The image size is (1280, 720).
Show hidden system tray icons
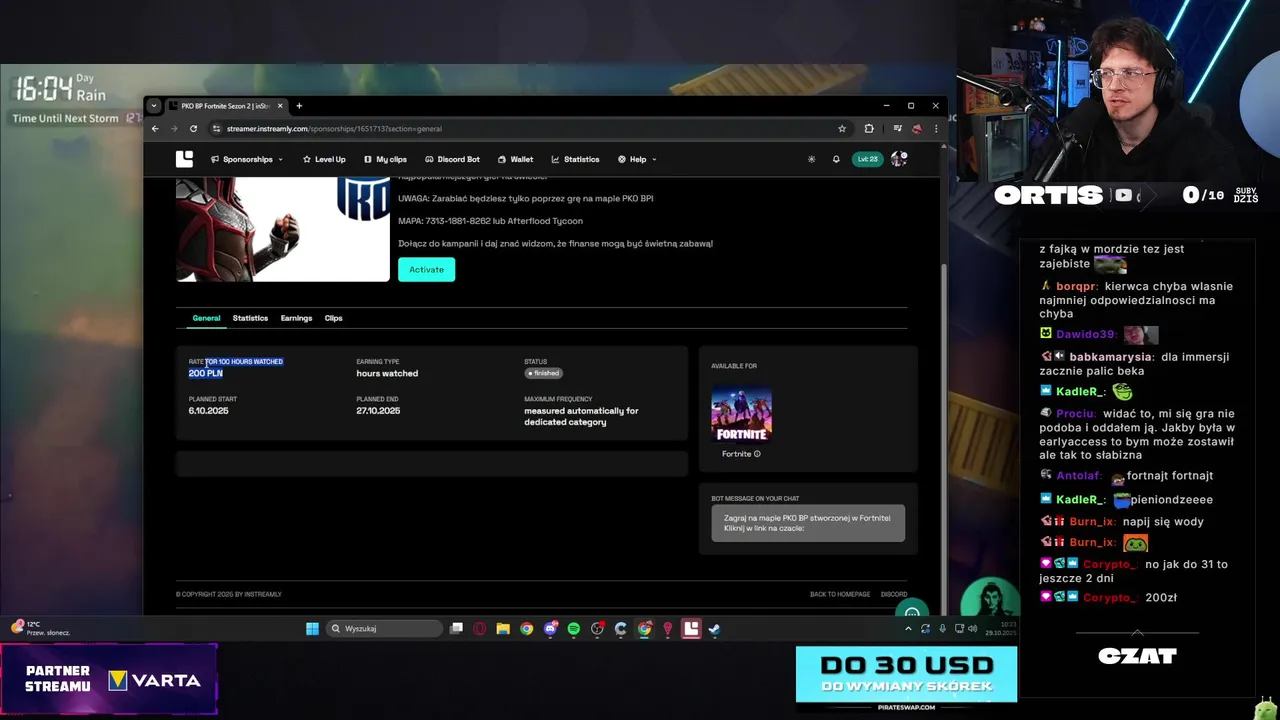click(x=908, y=628)
